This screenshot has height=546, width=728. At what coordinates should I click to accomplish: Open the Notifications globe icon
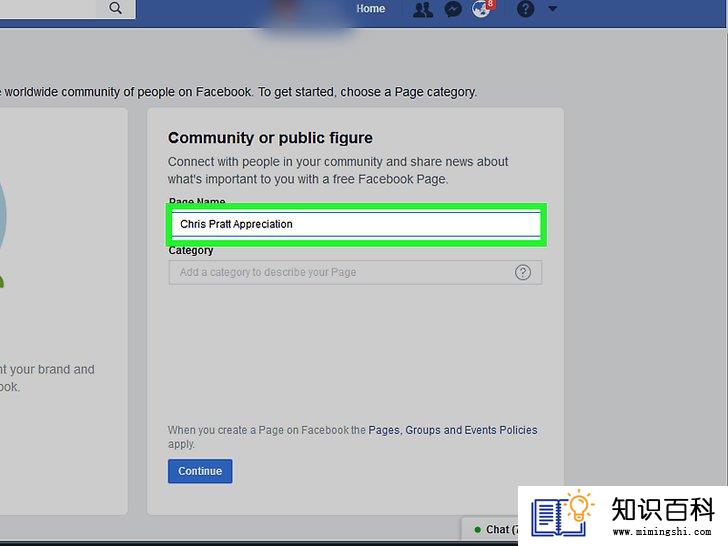(483, 9)
